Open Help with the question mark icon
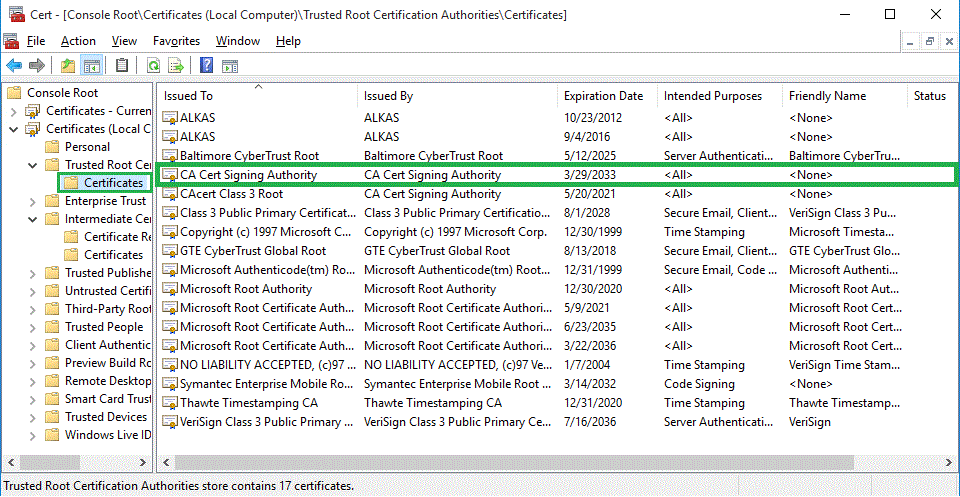960x497 pixels. 206,66
